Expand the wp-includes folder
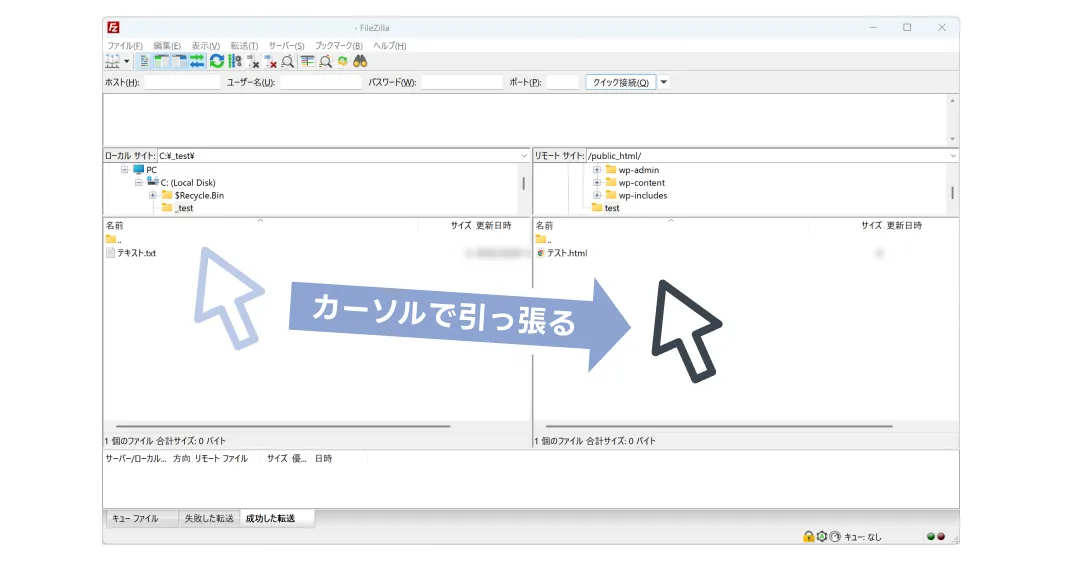 click(597, 196)
